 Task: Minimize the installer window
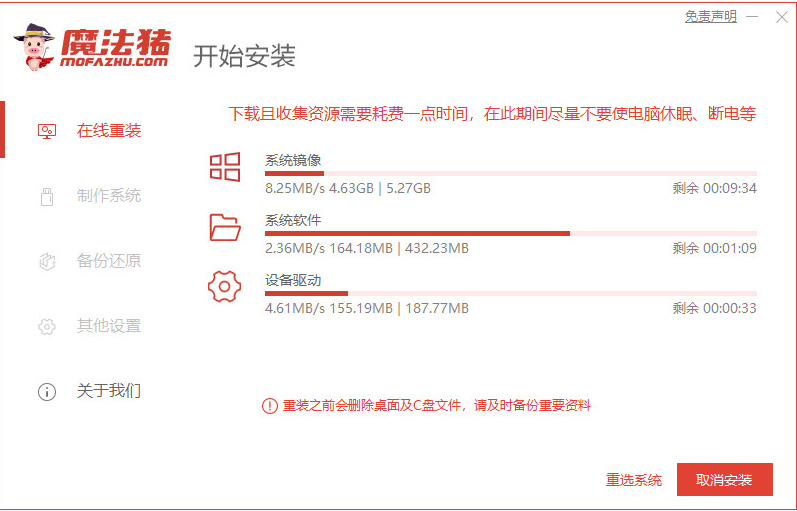[x=753, y=17]
